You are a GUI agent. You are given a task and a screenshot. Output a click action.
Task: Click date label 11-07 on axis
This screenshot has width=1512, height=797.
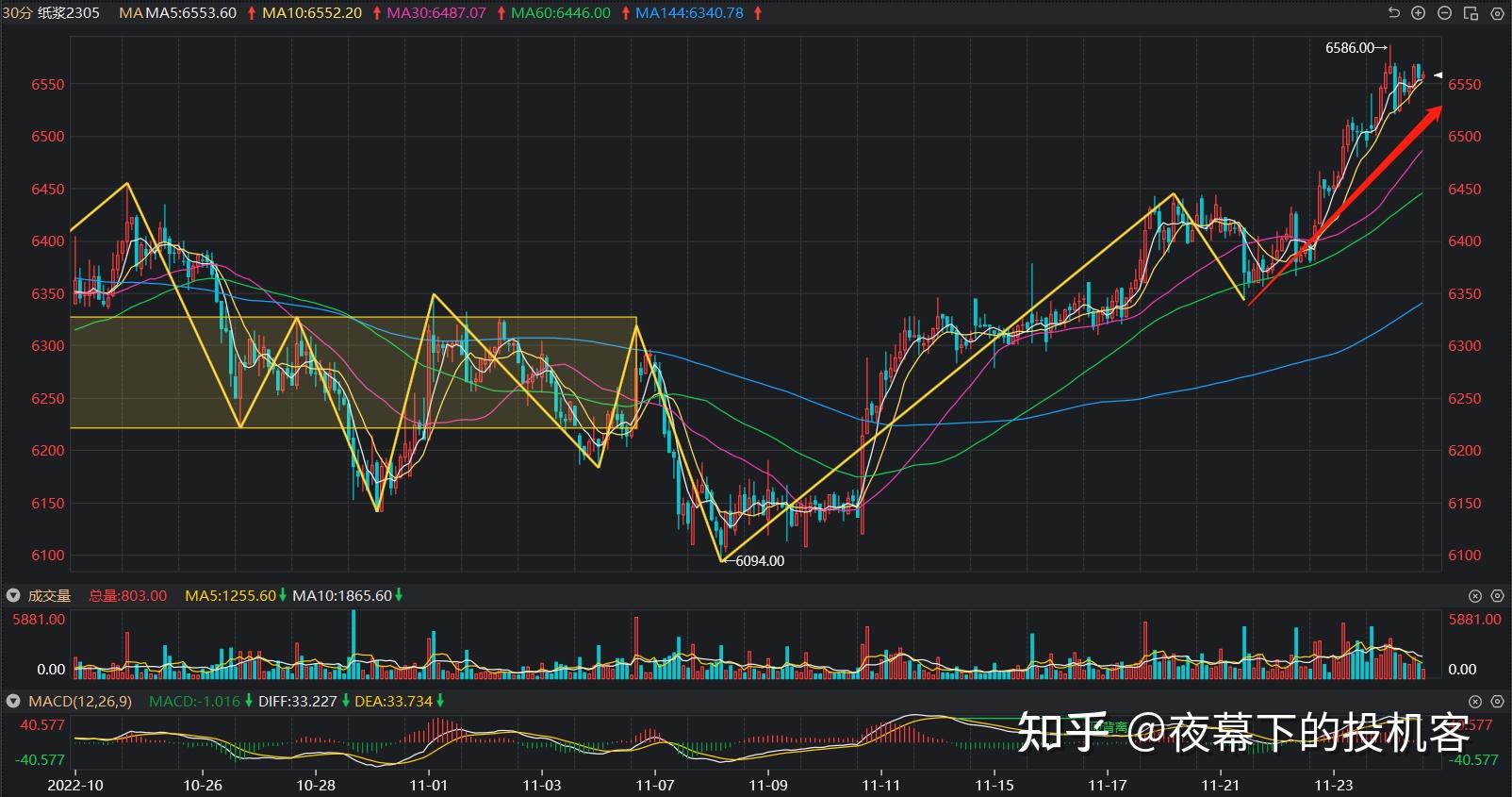click(x=655, y=785)
